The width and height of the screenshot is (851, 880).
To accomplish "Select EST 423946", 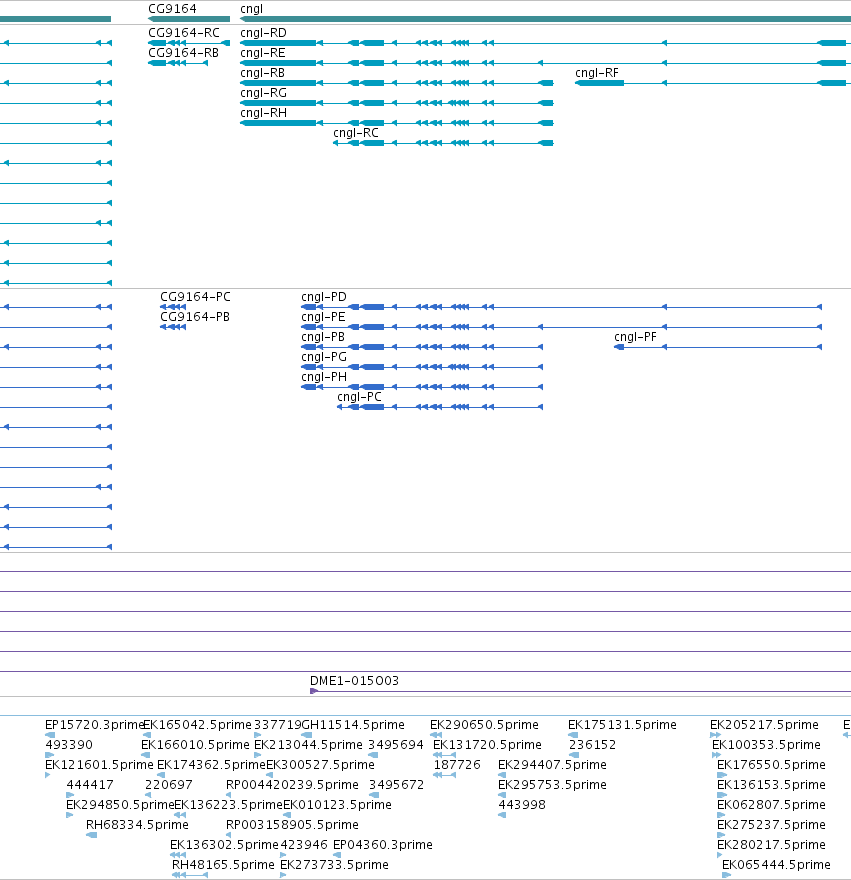I will 304,845.
